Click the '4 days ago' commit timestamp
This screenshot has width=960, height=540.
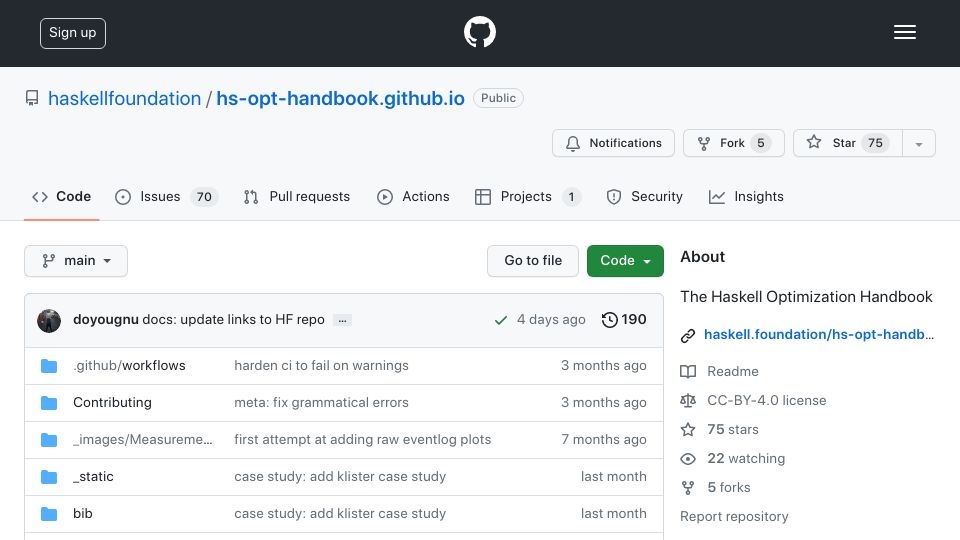click(x=551, y=320)
